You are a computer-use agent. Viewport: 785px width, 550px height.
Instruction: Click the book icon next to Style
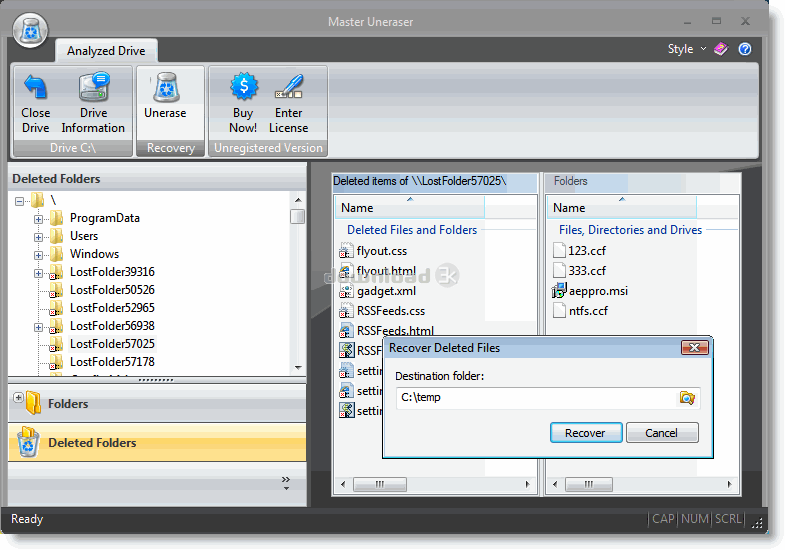pos(721,49)
